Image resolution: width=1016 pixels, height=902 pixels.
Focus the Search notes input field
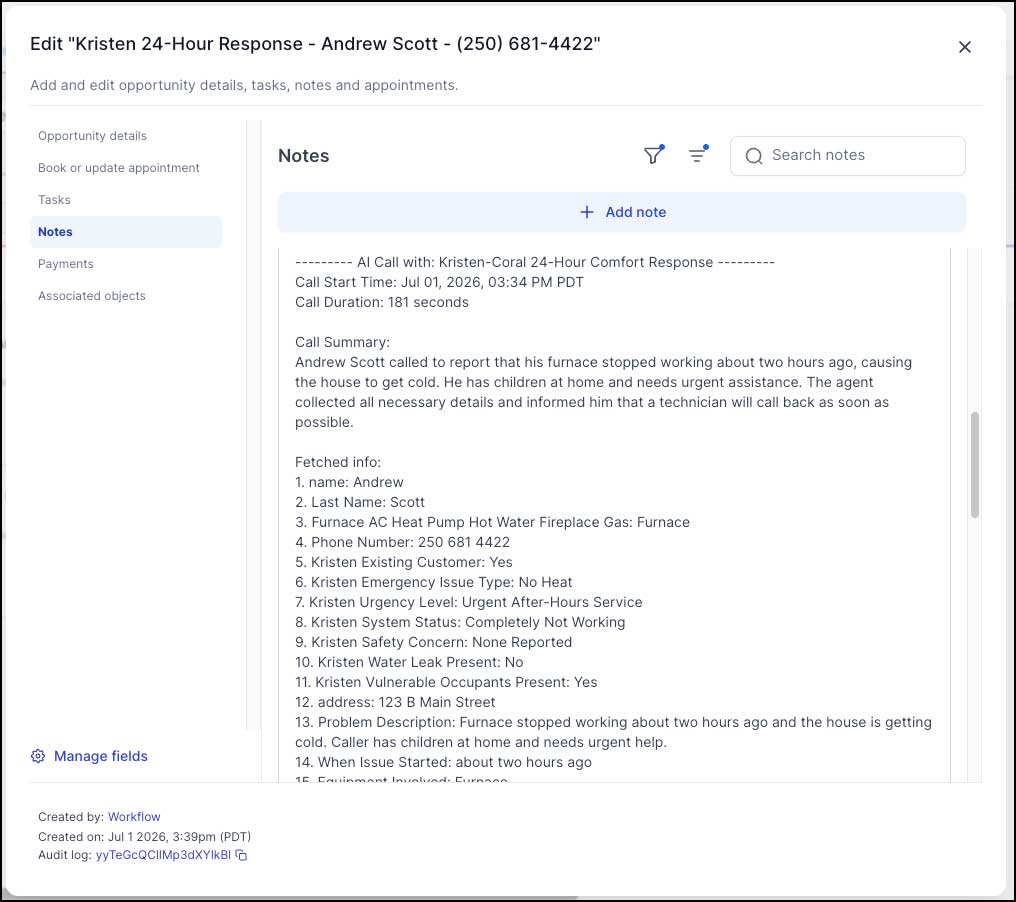pyautogui.click(x=848, y=156)
